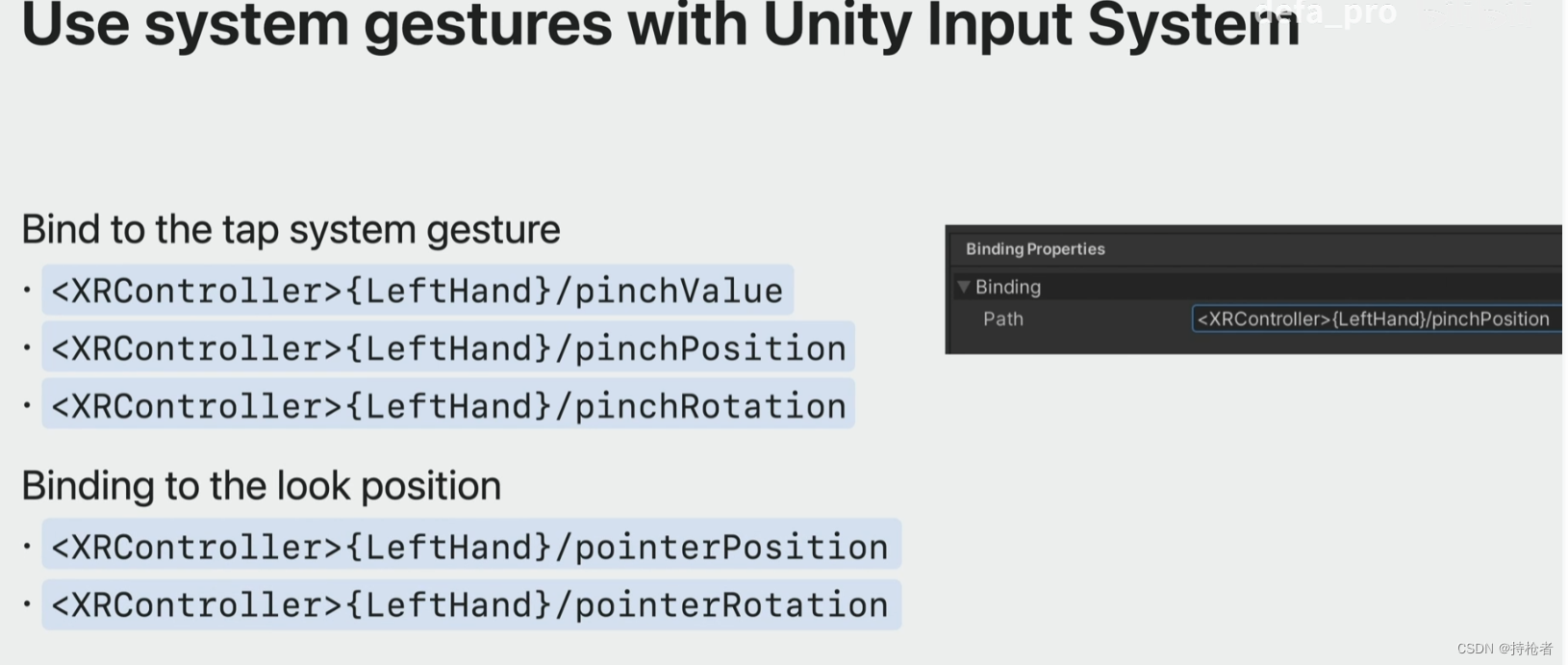Click the Path label in Binding Properties
This screenshot has height=665, width=1568.
pos(1002,319)
